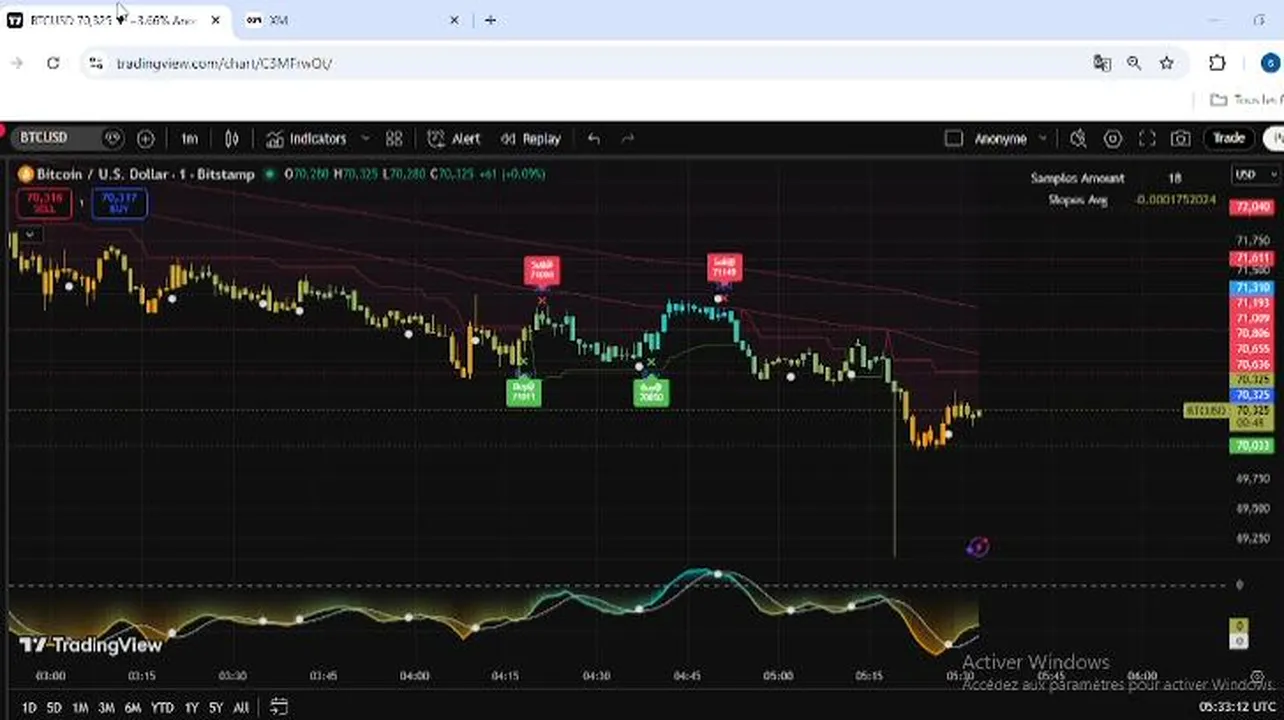Screen dimensions: 1284x720
Task: Click the translate page icon
Action: [x=1102, y=63]
